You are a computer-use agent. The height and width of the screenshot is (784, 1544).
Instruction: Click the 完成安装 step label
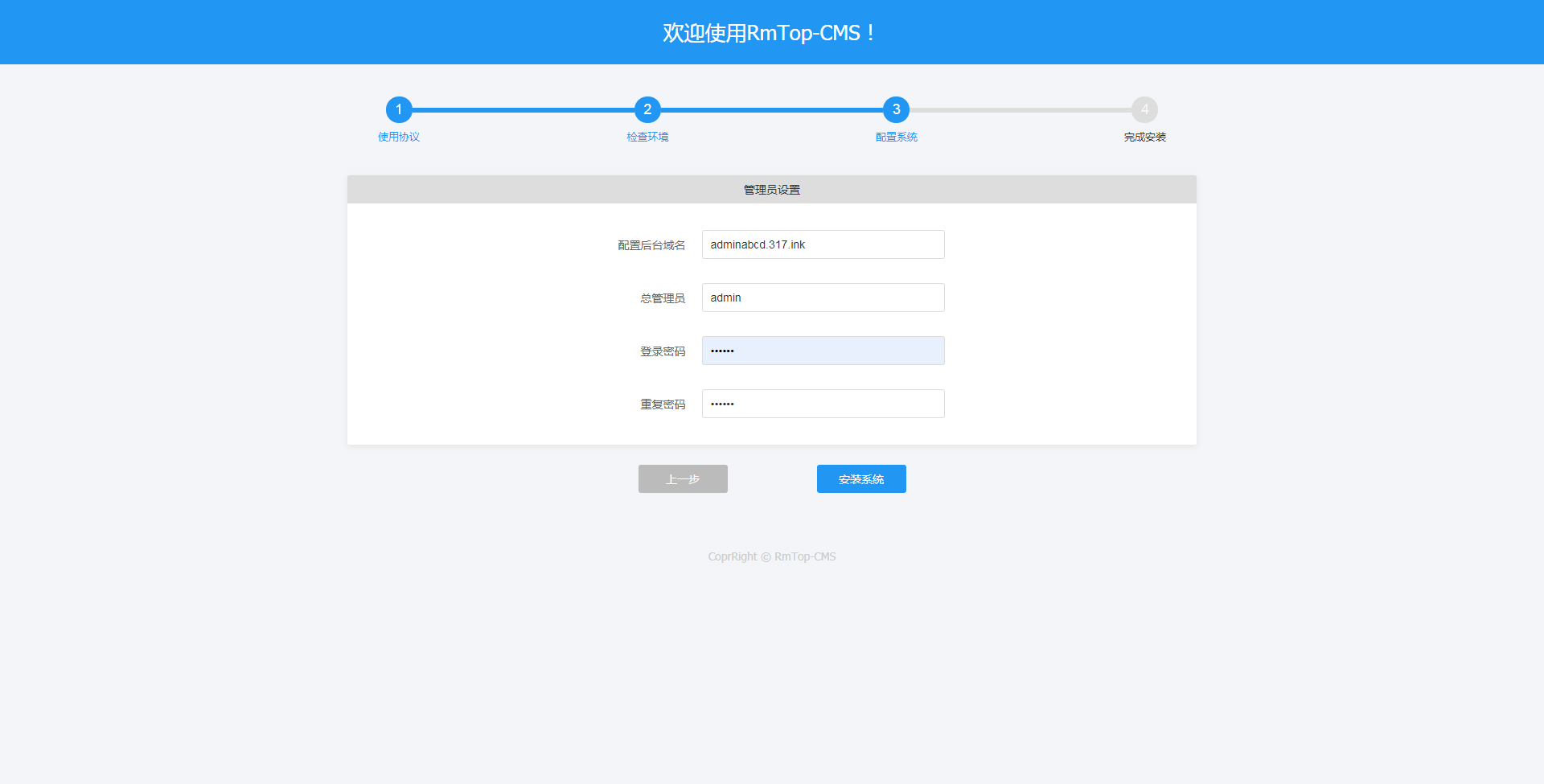tap(1144, 137)
